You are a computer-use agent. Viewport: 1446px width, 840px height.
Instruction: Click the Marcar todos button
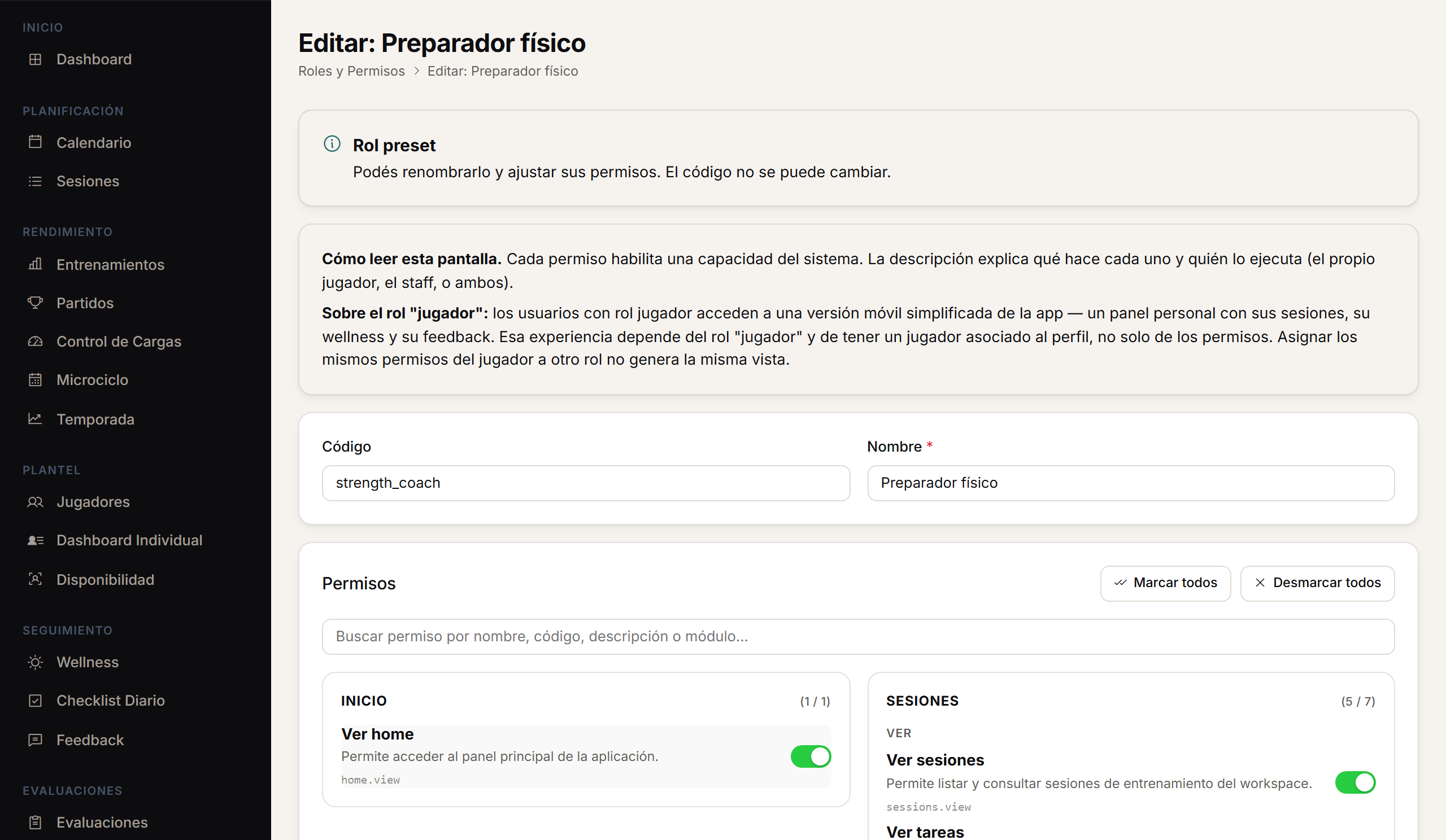tap(1165, 583)
